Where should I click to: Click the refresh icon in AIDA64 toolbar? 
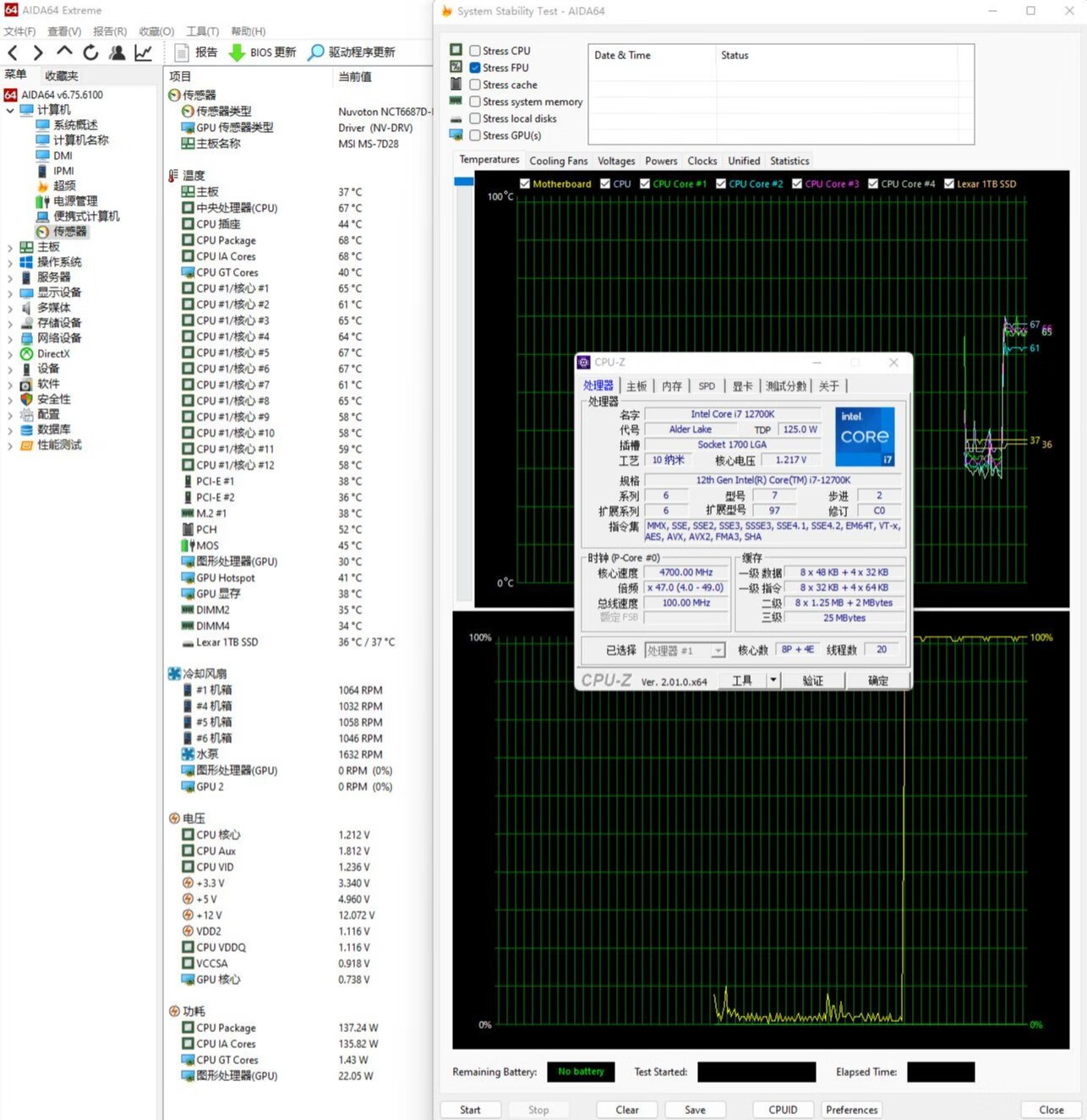click(90, 52)
